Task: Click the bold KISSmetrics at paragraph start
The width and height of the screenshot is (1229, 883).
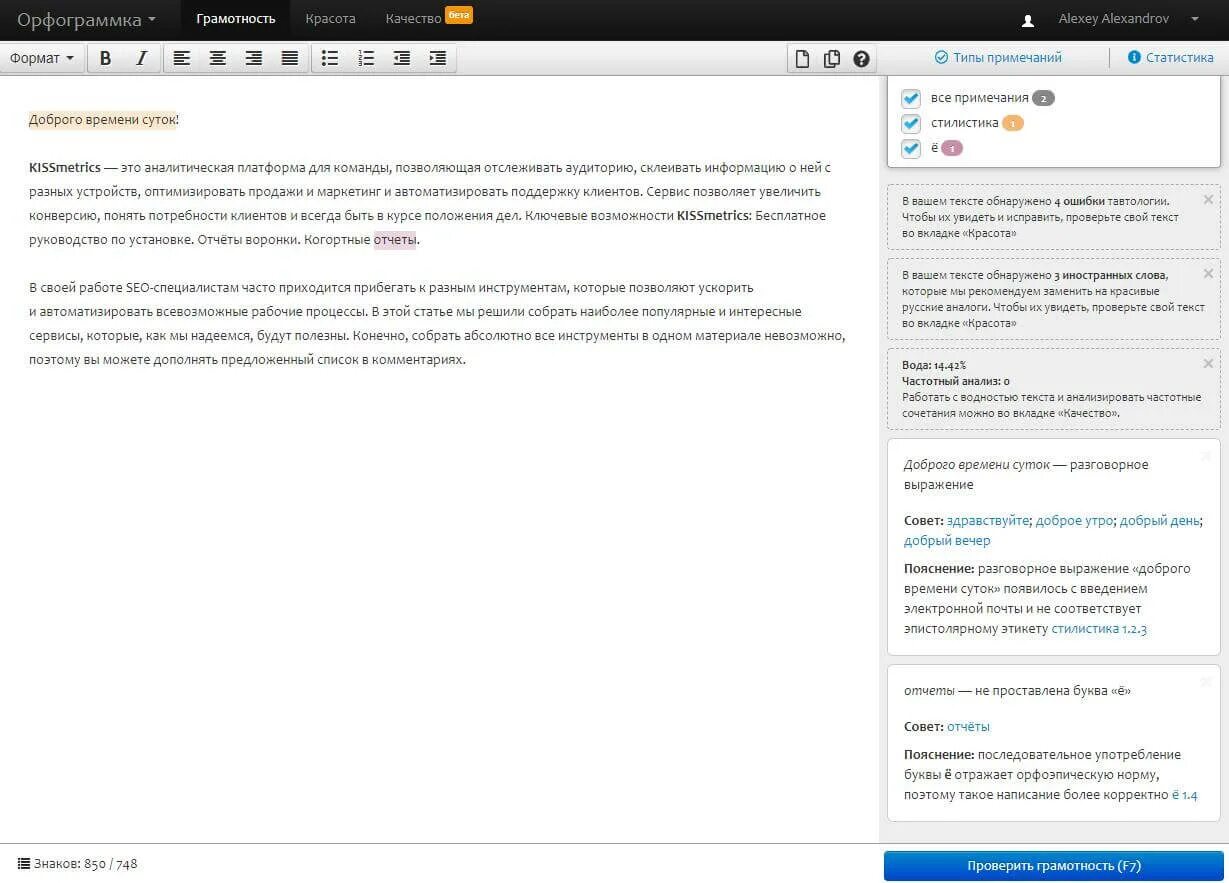Action: click(x=65, y=167)
